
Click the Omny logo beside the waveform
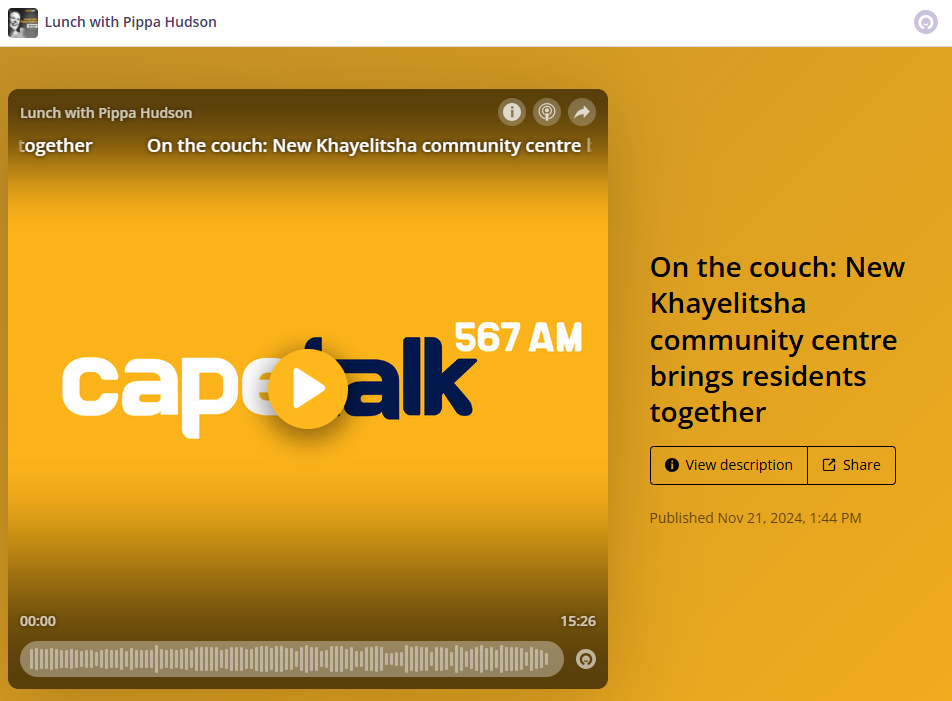[x=586, y=659]
